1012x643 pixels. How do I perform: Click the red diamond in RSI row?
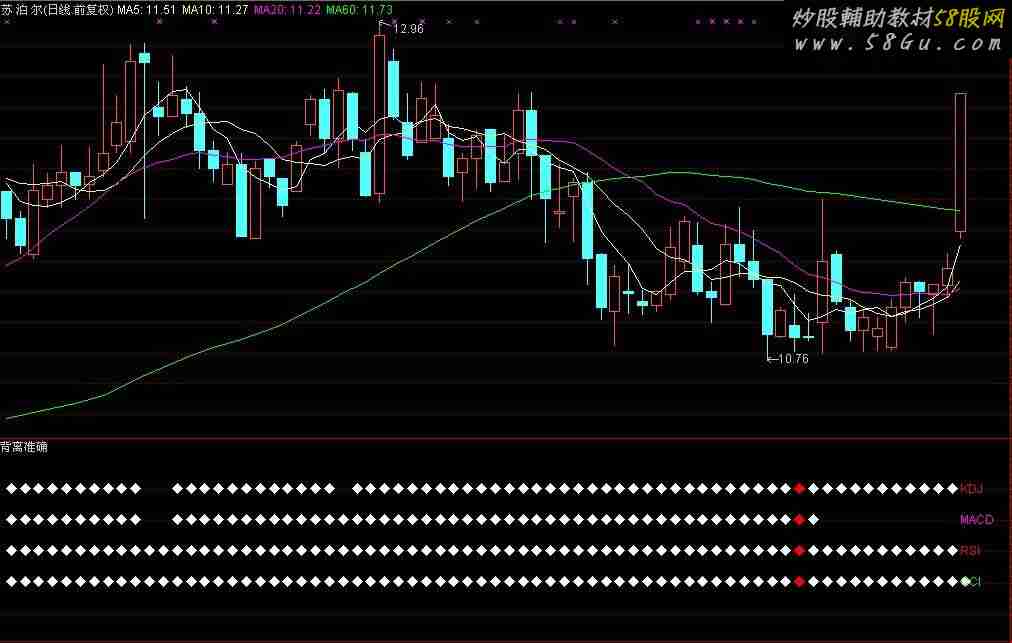[x=800, y=551]
